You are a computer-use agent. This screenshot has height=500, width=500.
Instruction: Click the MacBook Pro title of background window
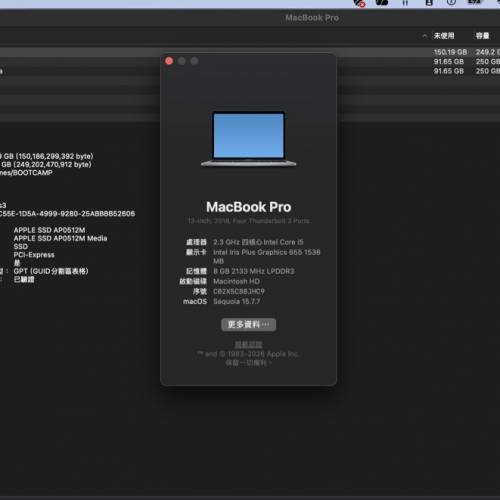click(x=312, y=18)
